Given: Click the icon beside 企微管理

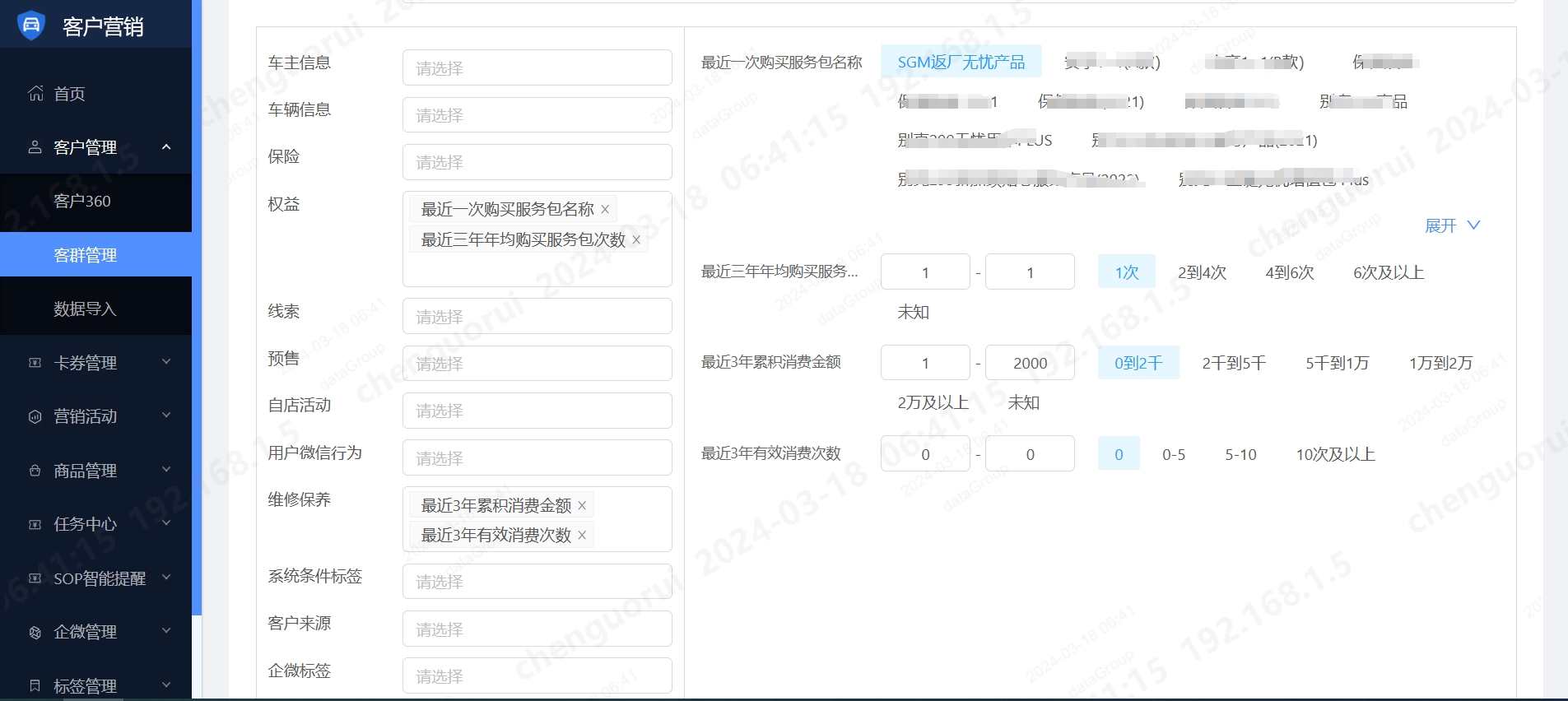Looking at the screenshot, I should click(35, 632).
